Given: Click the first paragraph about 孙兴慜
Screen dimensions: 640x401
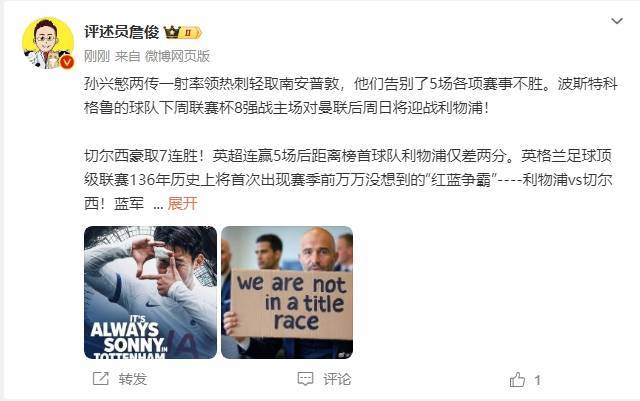Looking at the screenshot, I should coord(351,96).
